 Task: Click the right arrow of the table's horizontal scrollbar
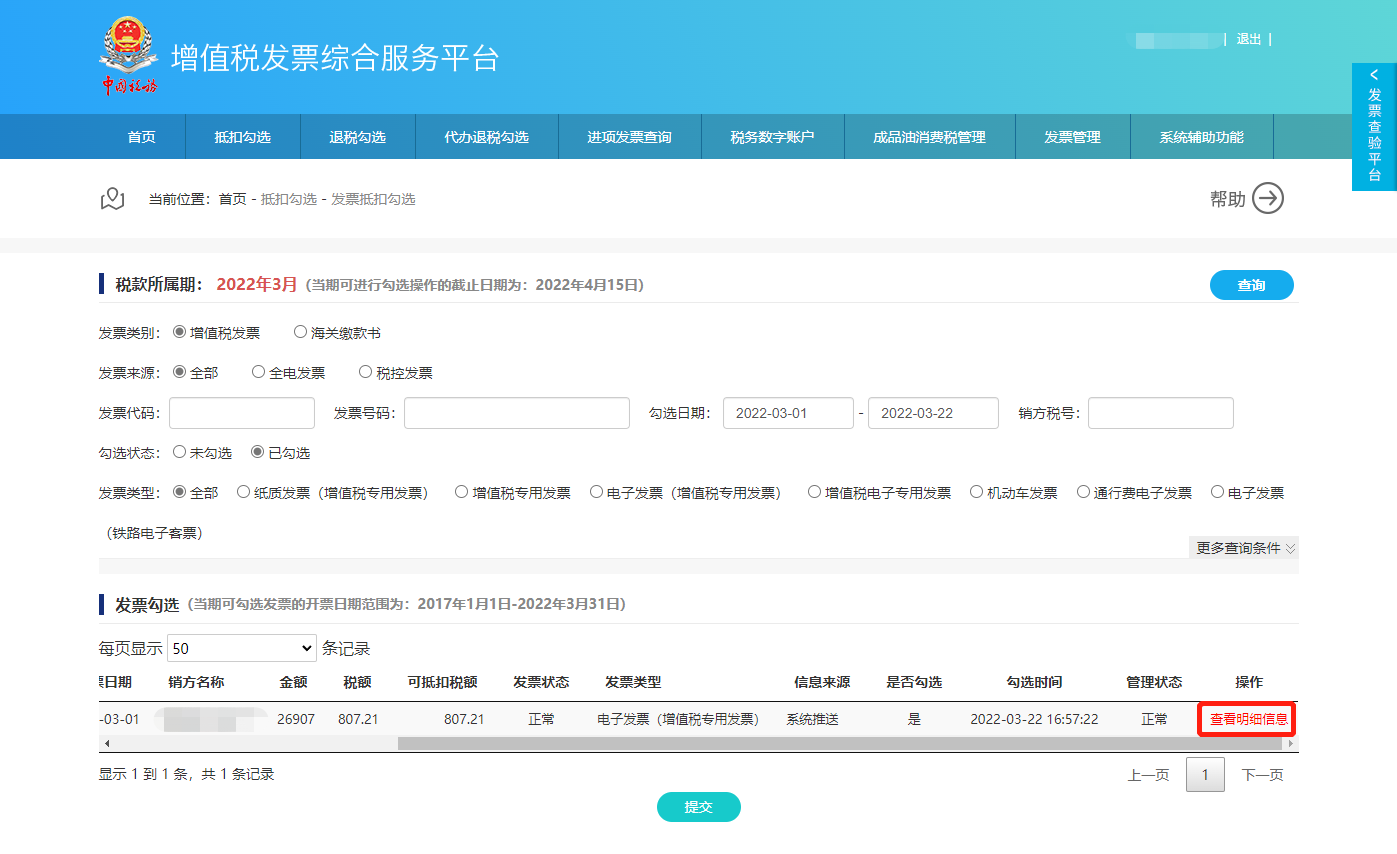pyautogui.click(x=1291, y=744)
